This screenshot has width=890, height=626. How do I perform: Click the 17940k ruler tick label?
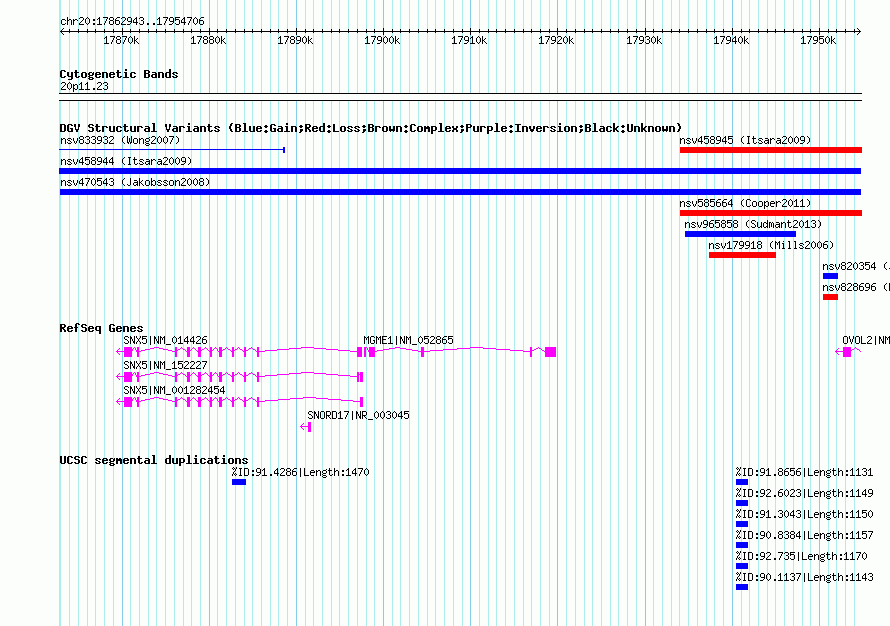(x=731, y=40)
